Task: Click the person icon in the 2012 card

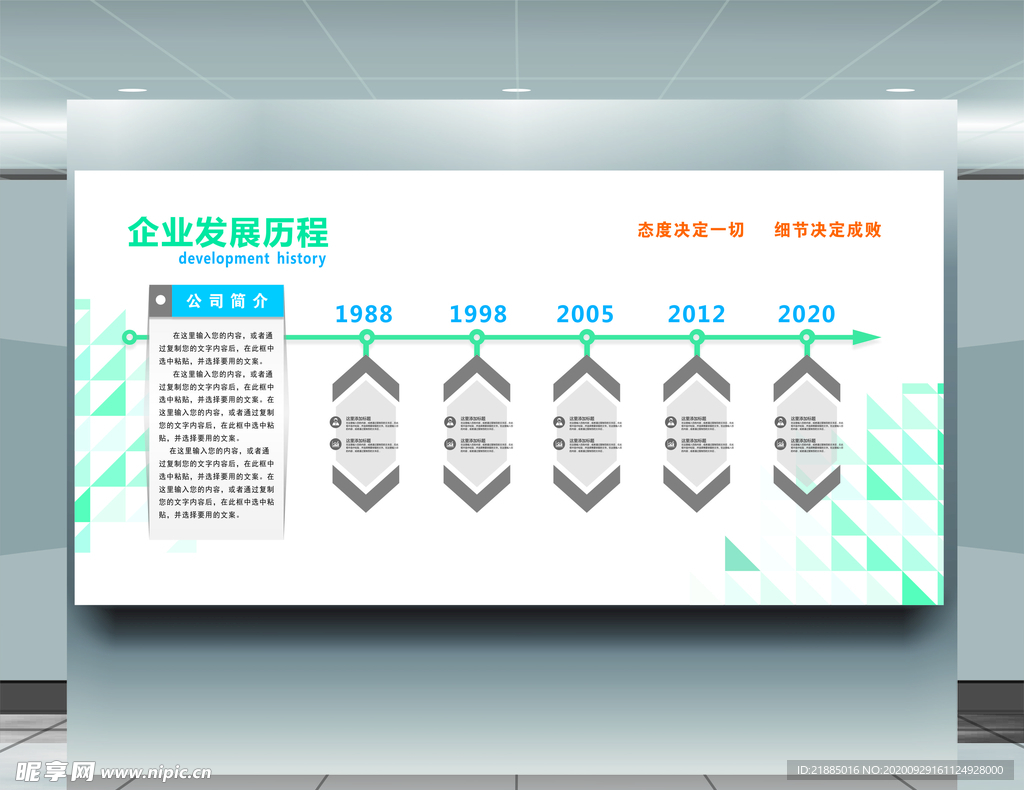Action: (x=670, y=422)
